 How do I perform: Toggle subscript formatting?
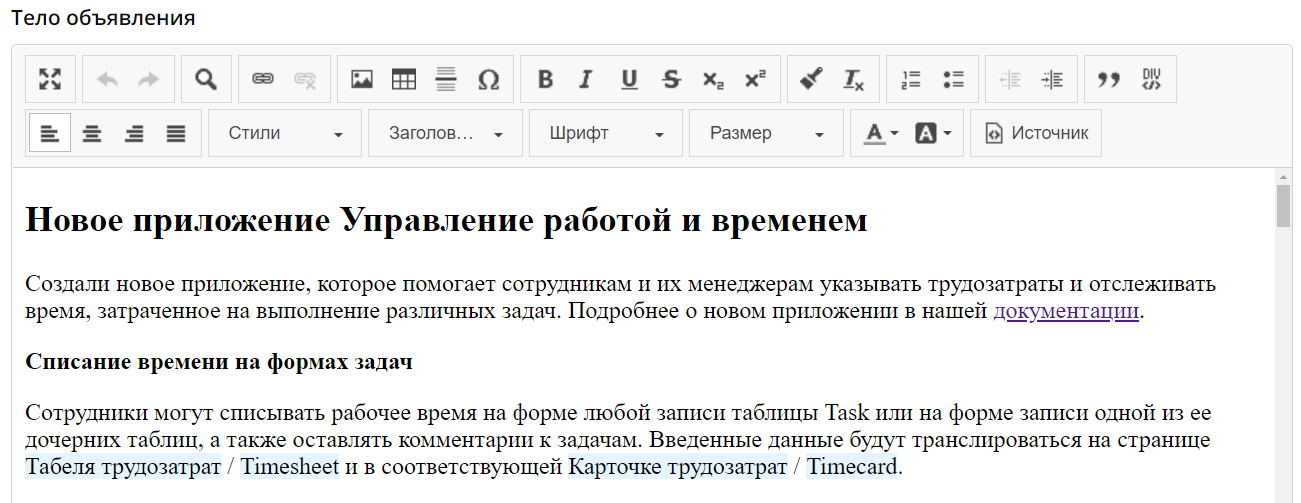pos(713,80)
